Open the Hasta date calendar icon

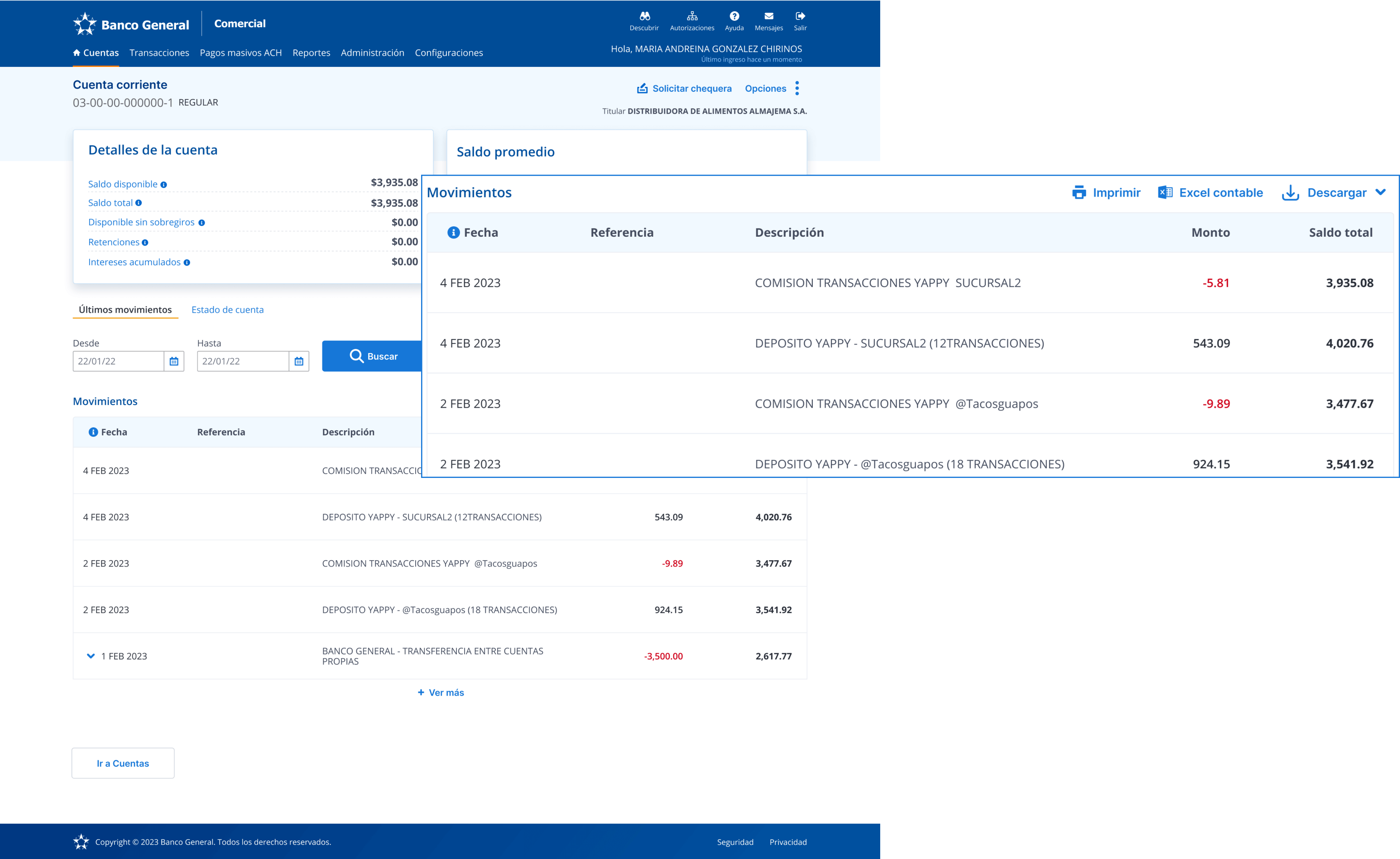click(x=298, y=361)
